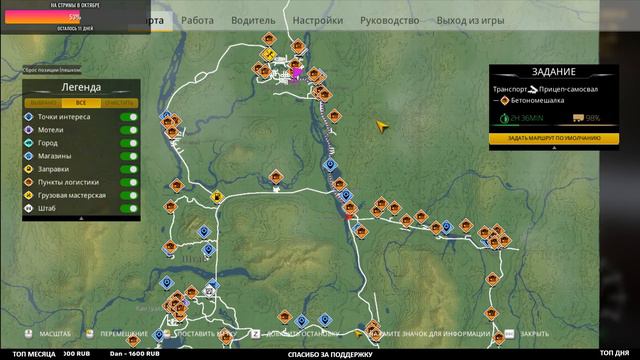This screenshot has height=360, width=640.
Task: Disable Магазины markers on the map
Action: (x=129, y=156)
